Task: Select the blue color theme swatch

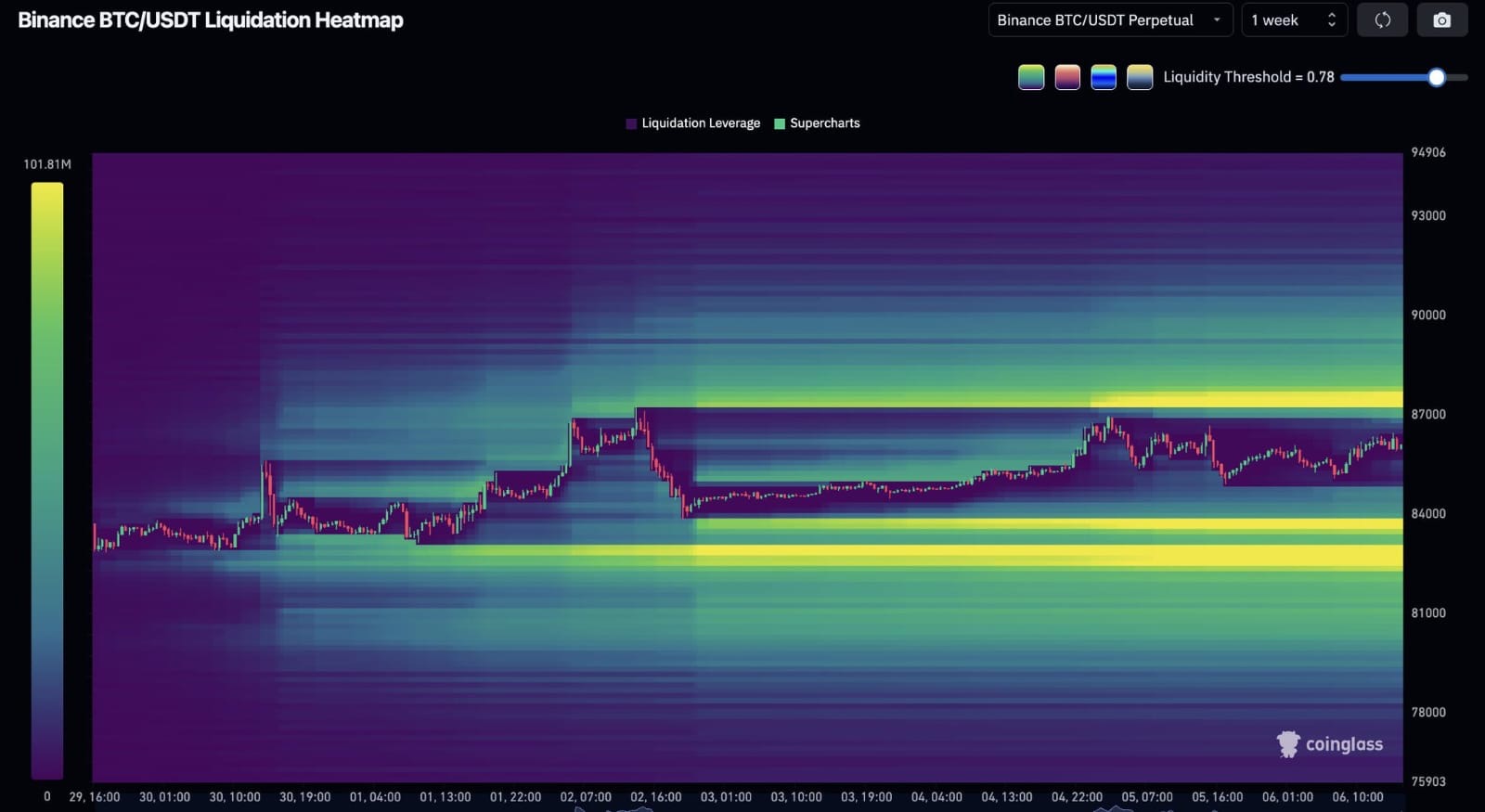Action: (x=1104, y=77)
